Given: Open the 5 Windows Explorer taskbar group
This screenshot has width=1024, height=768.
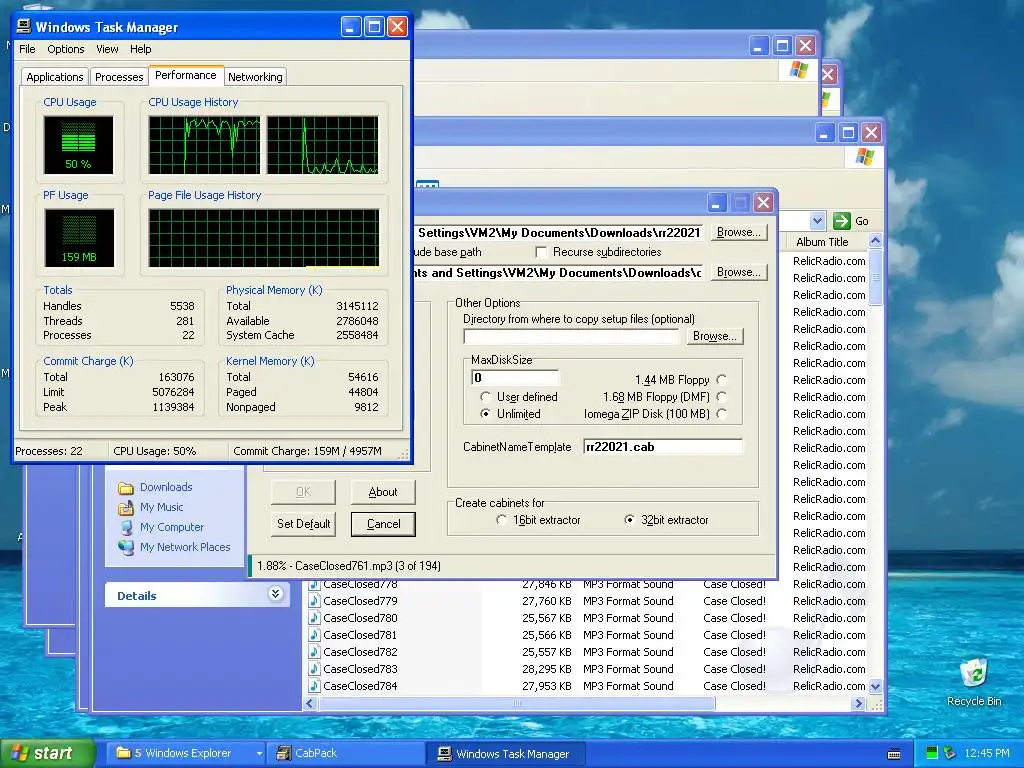Looking at the screenshot, I should (x=185, y=753).
